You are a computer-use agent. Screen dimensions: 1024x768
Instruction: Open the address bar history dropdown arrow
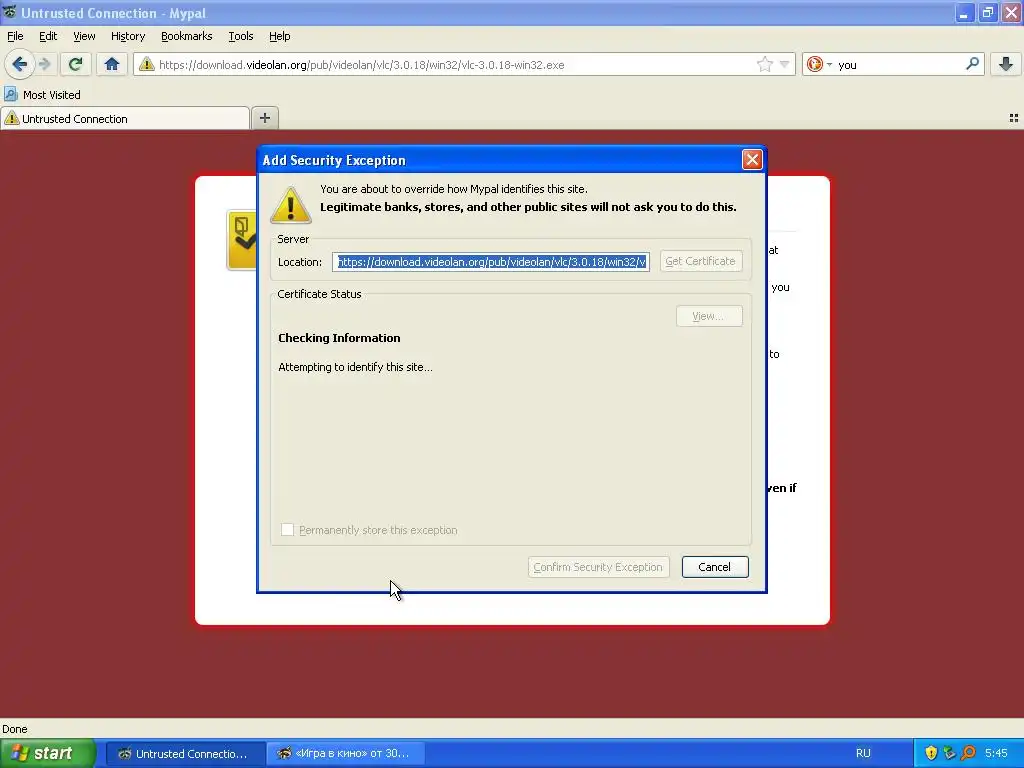(784, 64)
